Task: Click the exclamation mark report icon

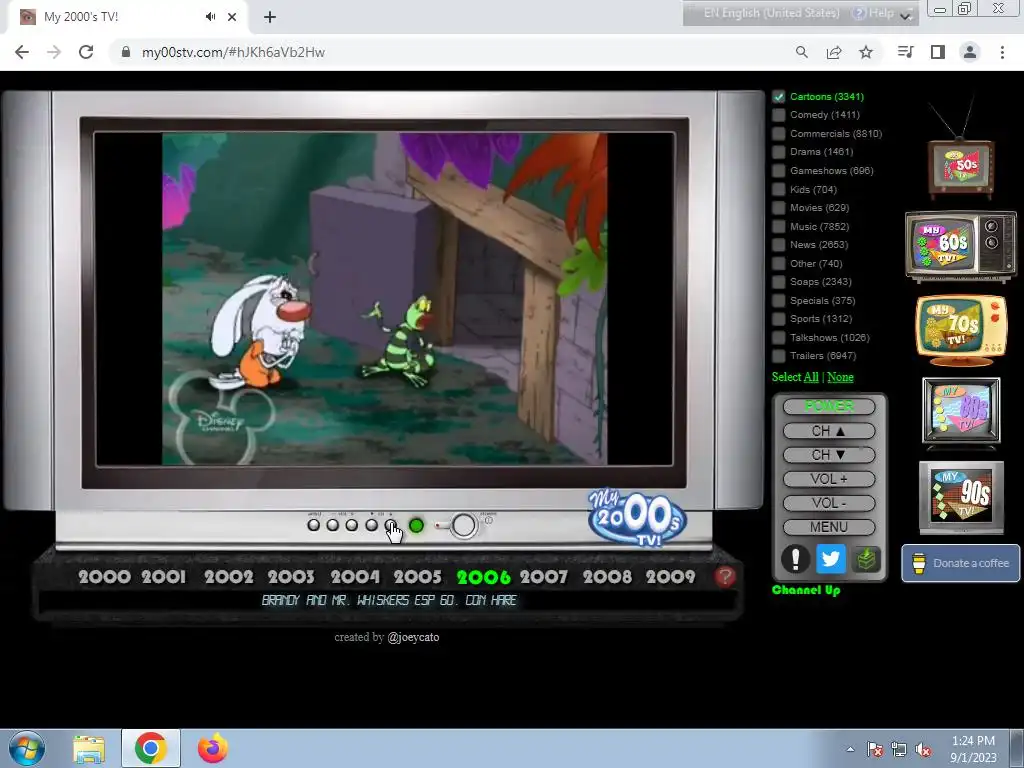Action: click(x=795, y=559)
